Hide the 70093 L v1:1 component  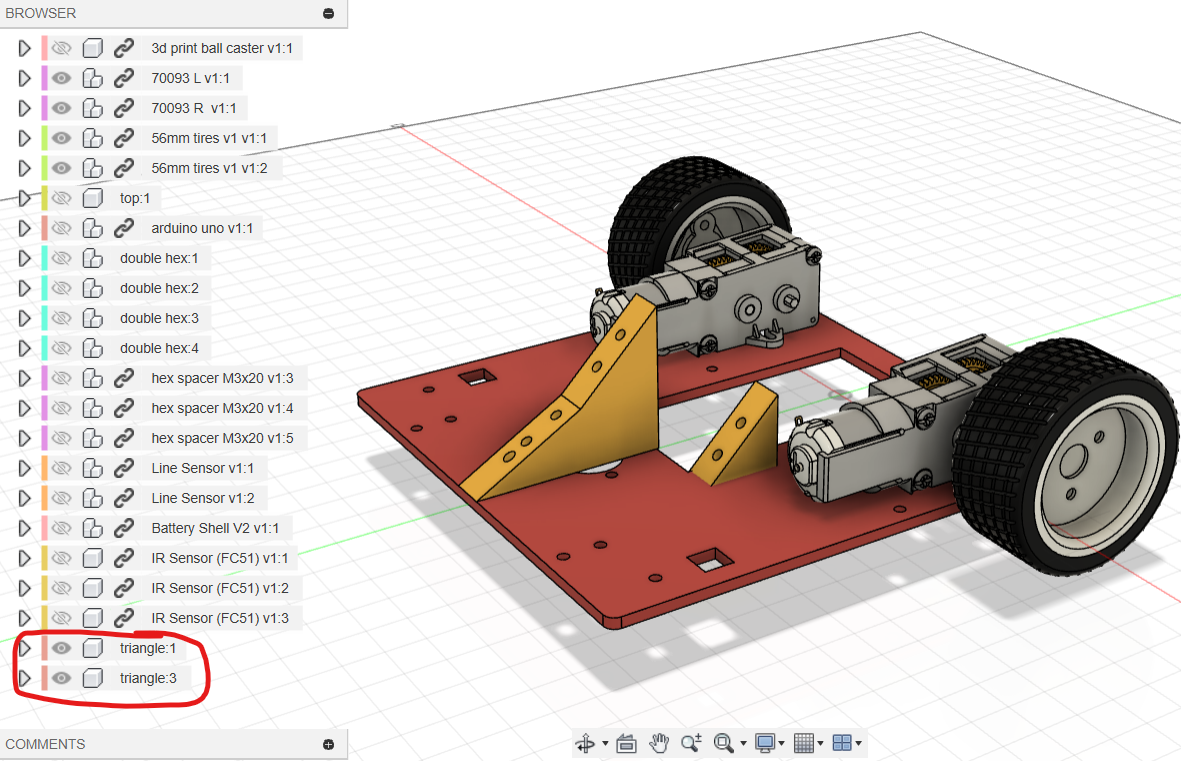[62, 78]
